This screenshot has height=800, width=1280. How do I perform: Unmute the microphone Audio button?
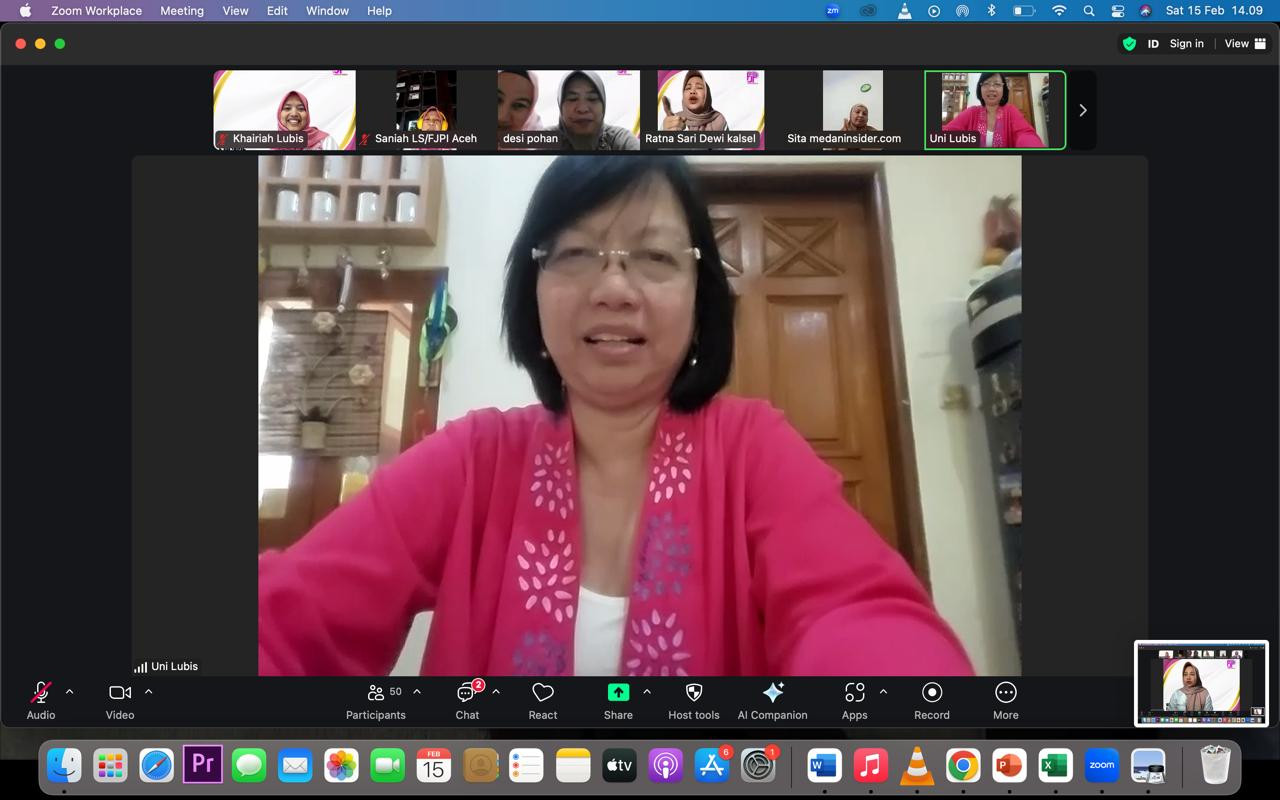click(41, 700)
